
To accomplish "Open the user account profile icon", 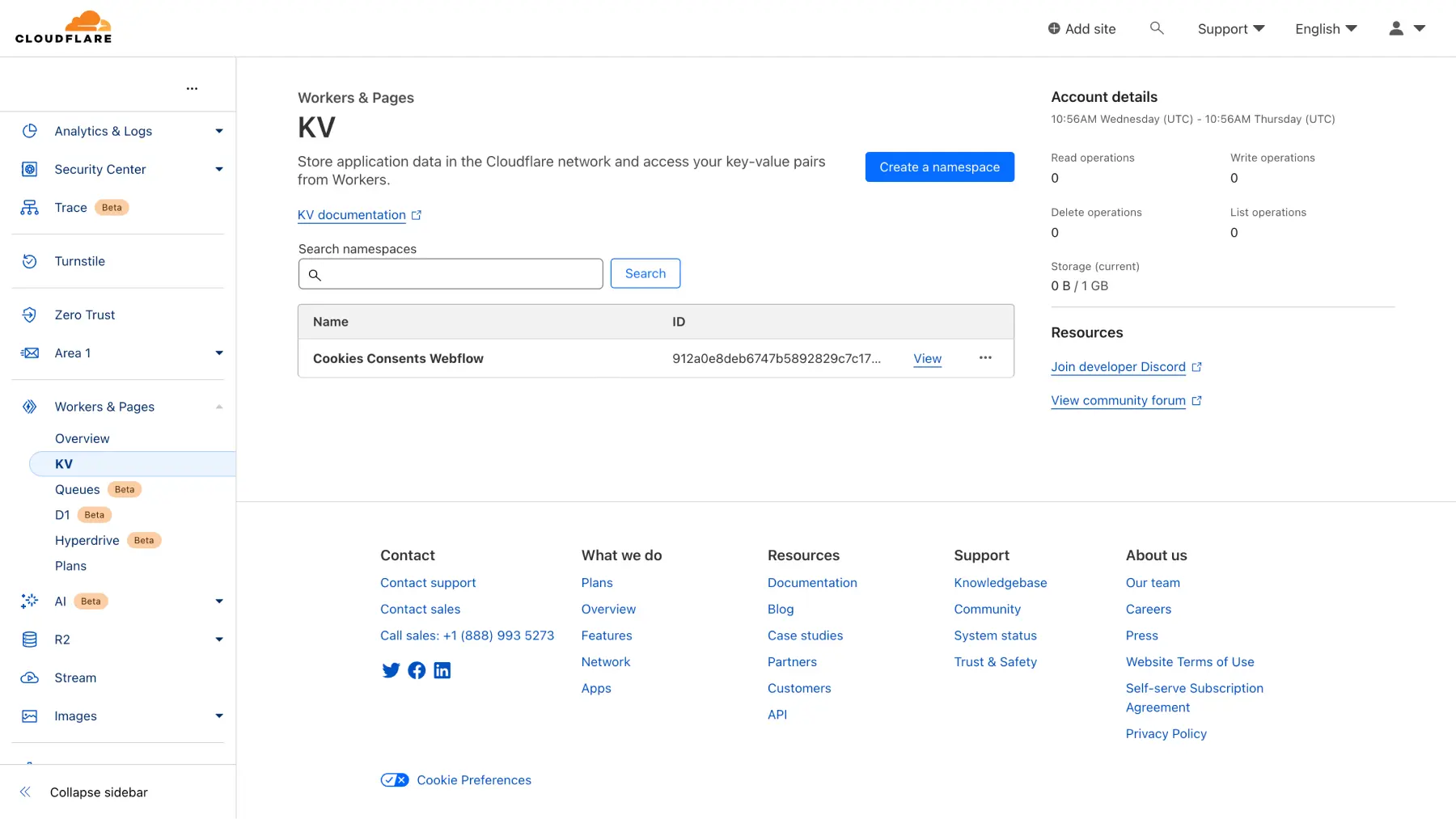I will [1396, 28].
